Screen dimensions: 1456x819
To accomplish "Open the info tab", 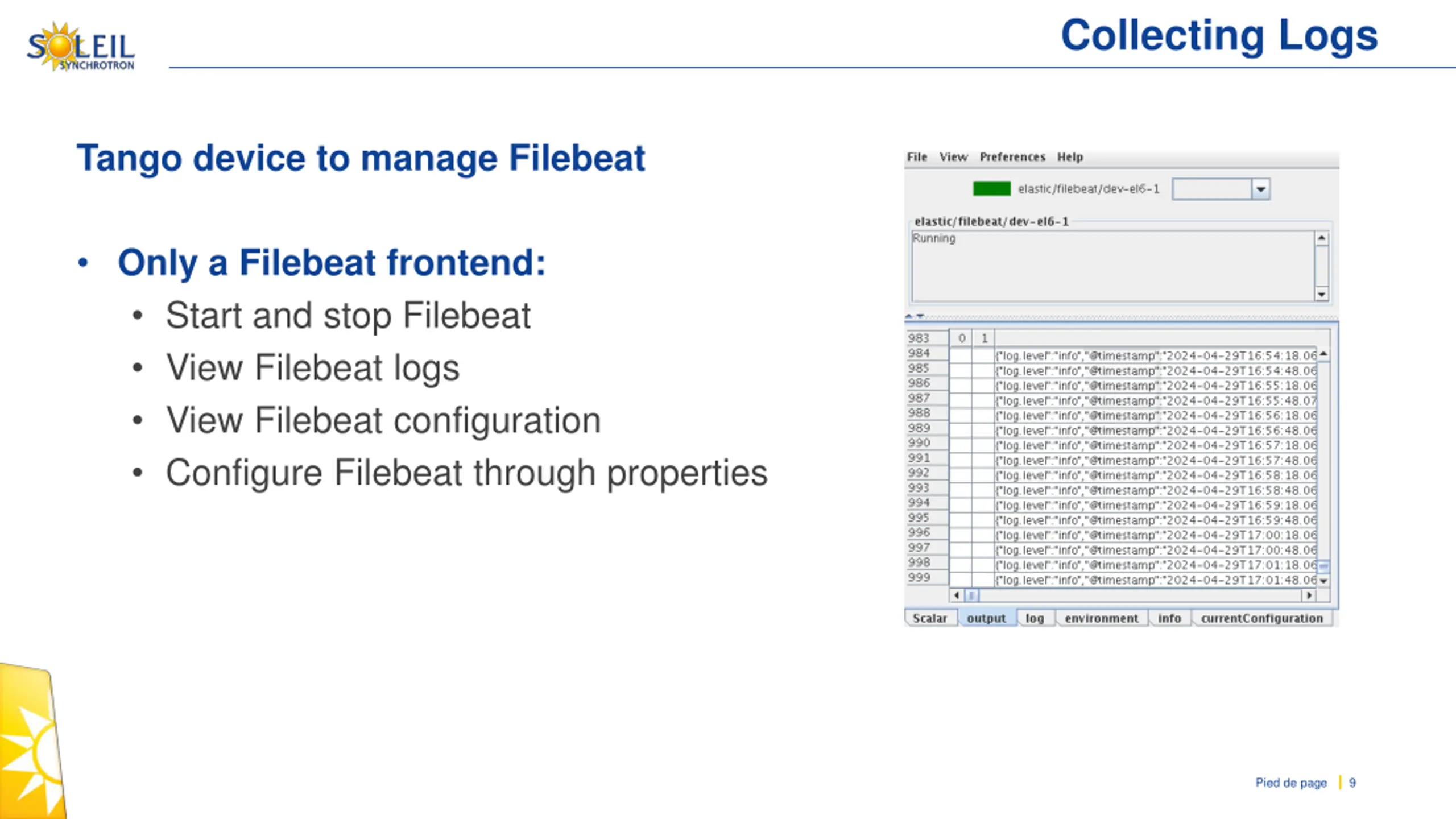I will pos(1169,618).
